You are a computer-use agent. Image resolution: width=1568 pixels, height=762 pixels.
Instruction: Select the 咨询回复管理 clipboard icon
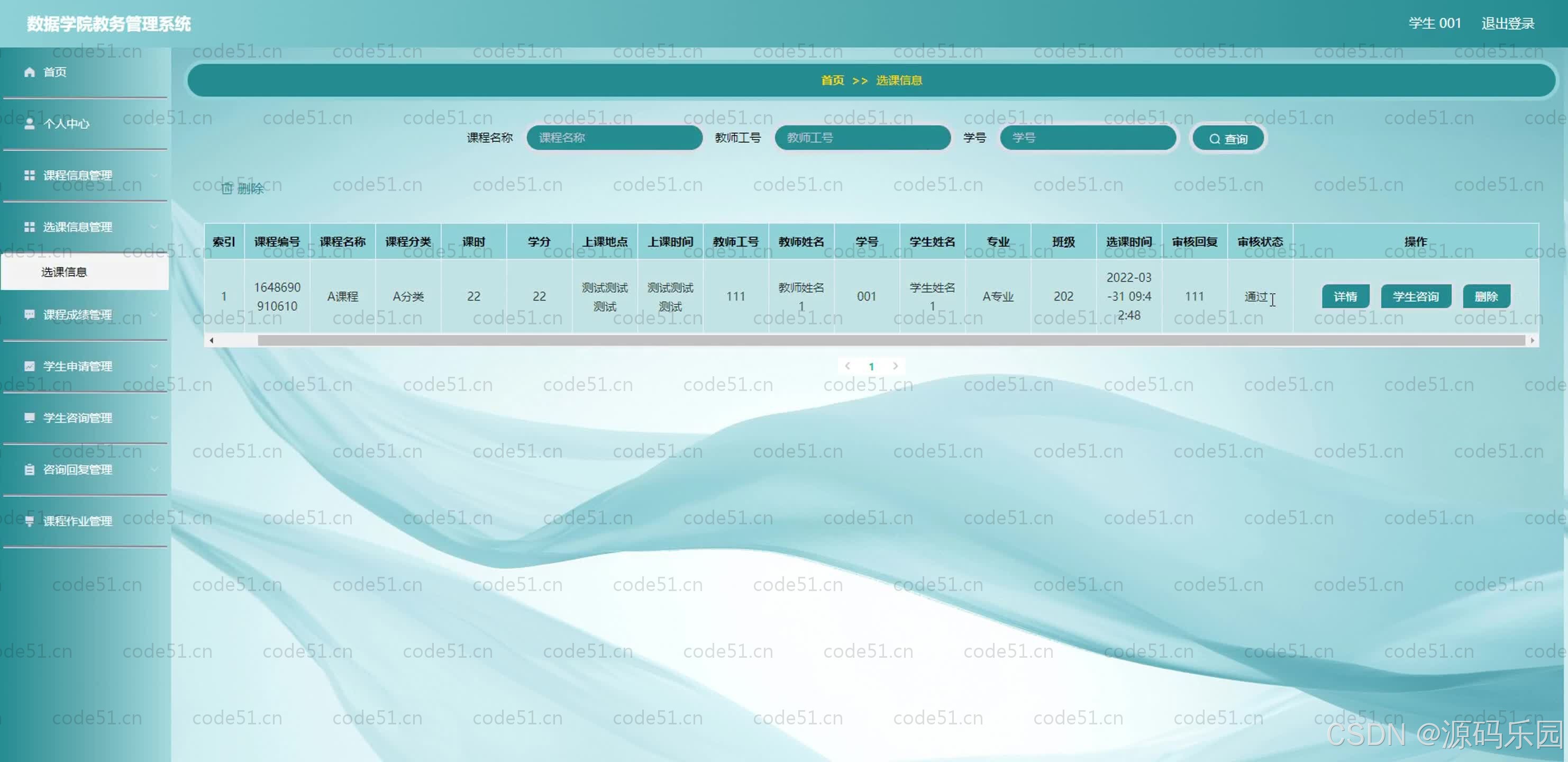pyautogui.click(x=29, y=469)
